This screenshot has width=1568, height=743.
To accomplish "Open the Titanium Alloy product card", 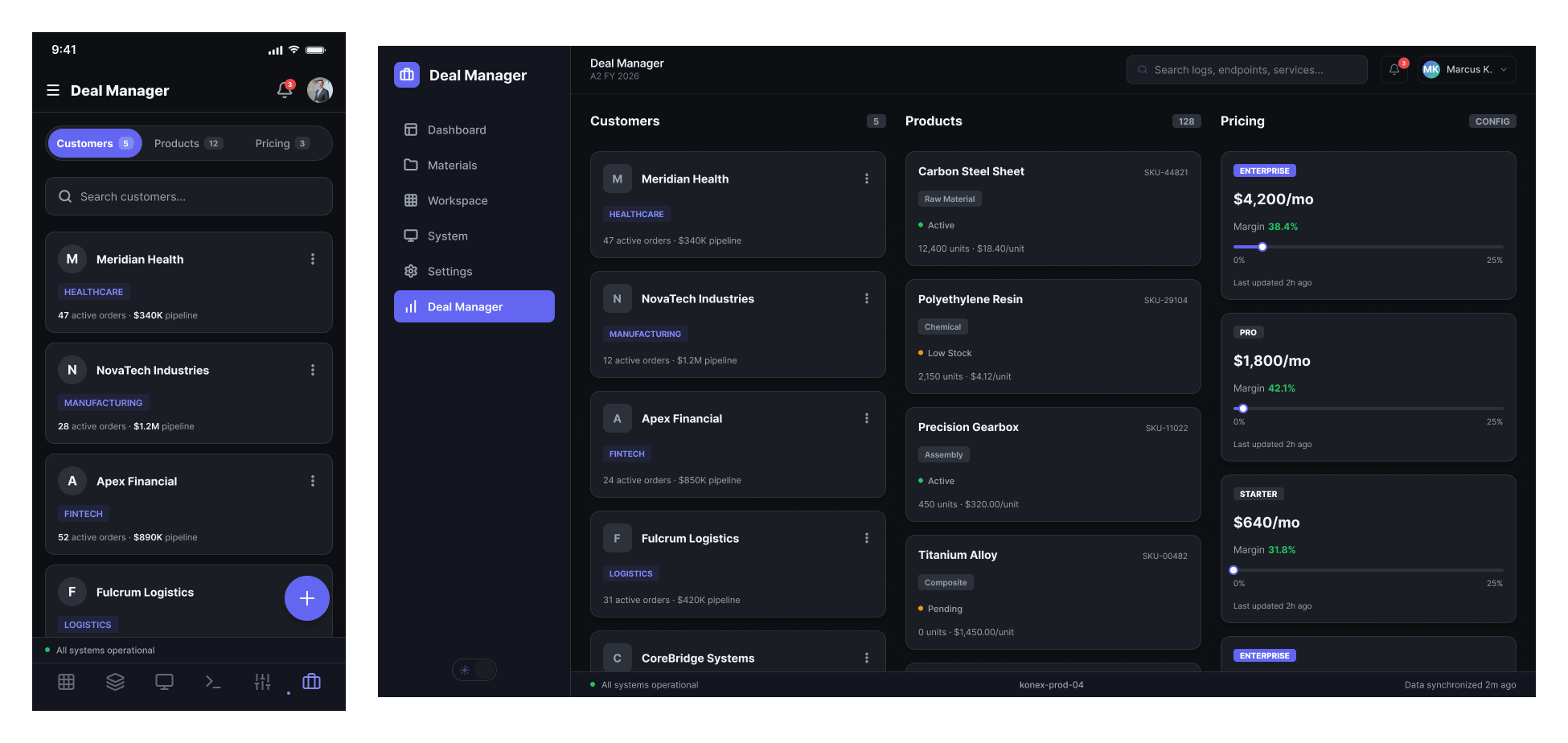I will pos(1053,593).
